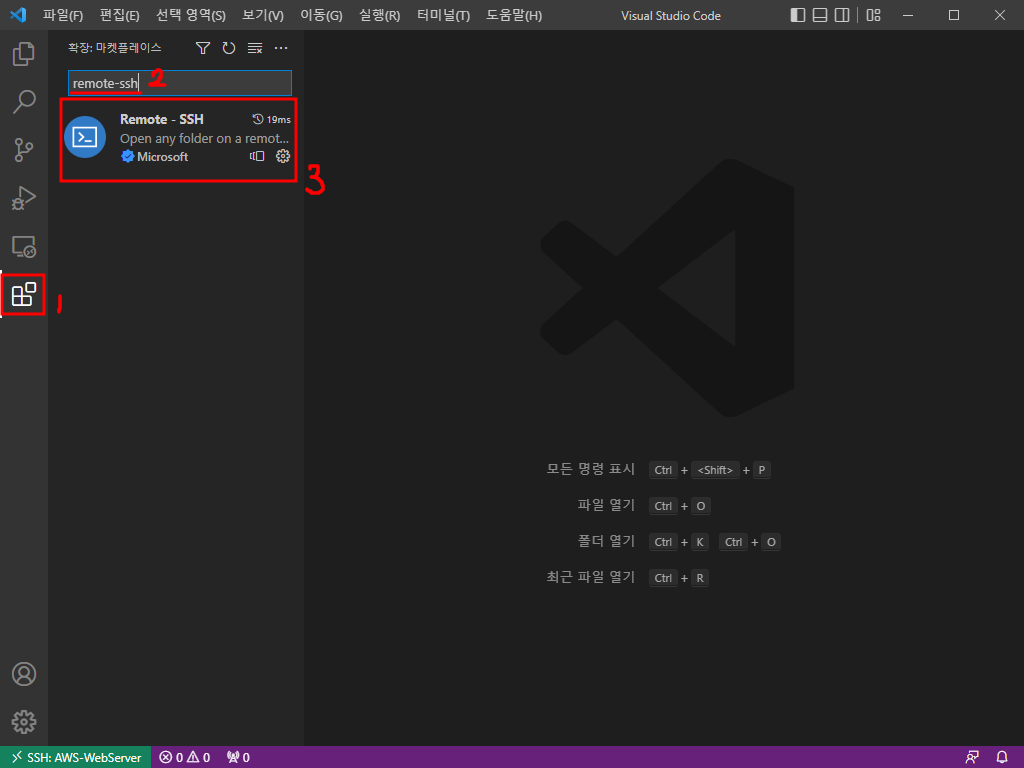1024x768 pixels.
Task: Toggle the secondary side bar layout button
Action: (842, 15)
